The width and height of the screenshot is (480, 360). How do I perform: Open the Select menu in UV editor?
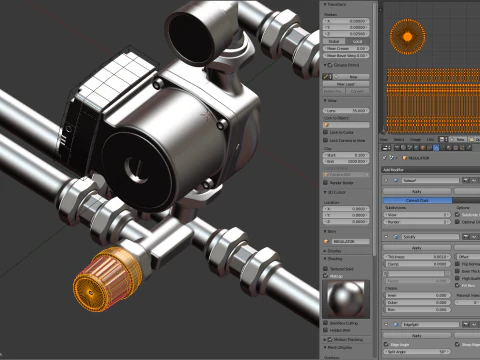coord(399,140)
